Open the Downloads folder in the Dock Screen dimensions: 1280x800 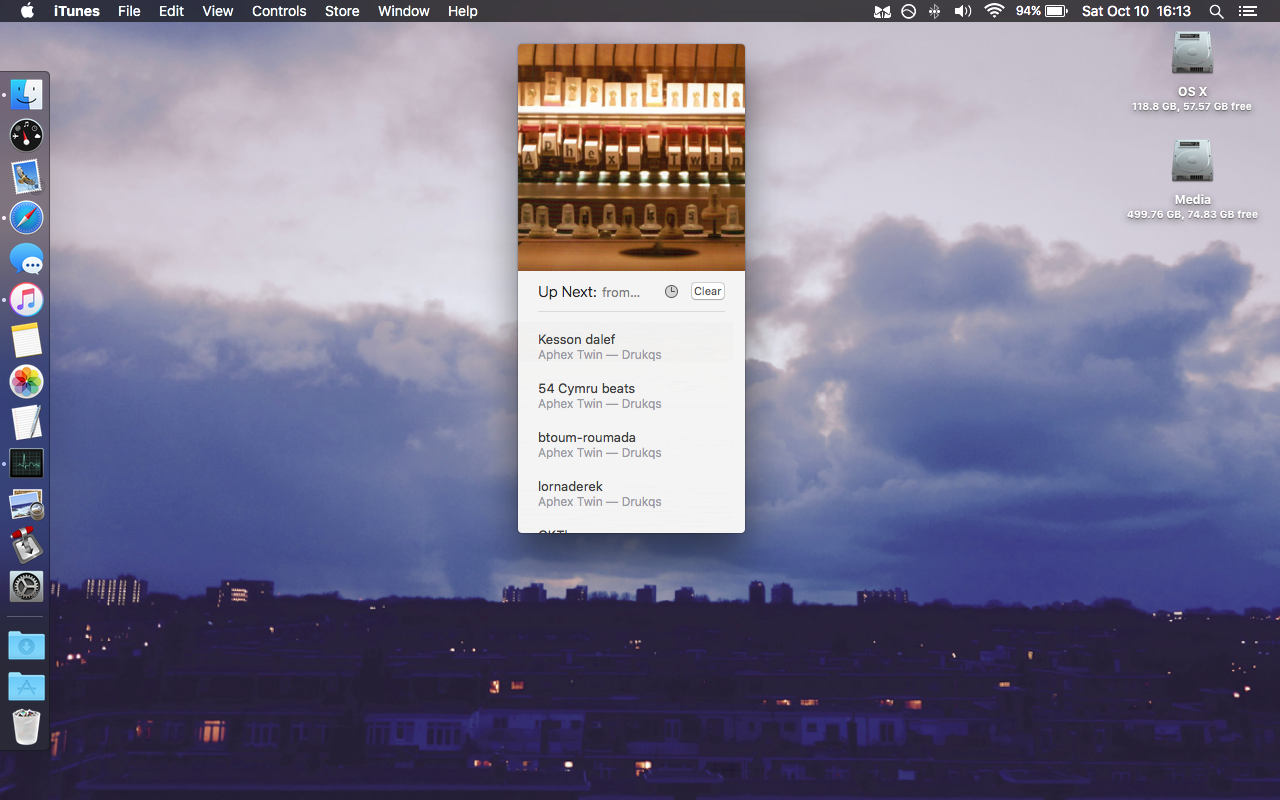[x=26, y=646]
